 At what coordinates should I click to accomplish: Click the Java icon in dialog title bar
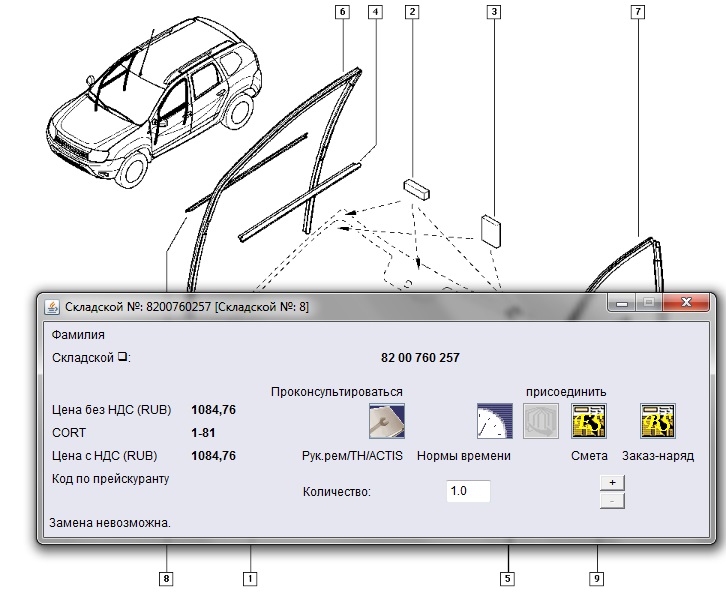[51, 306]
